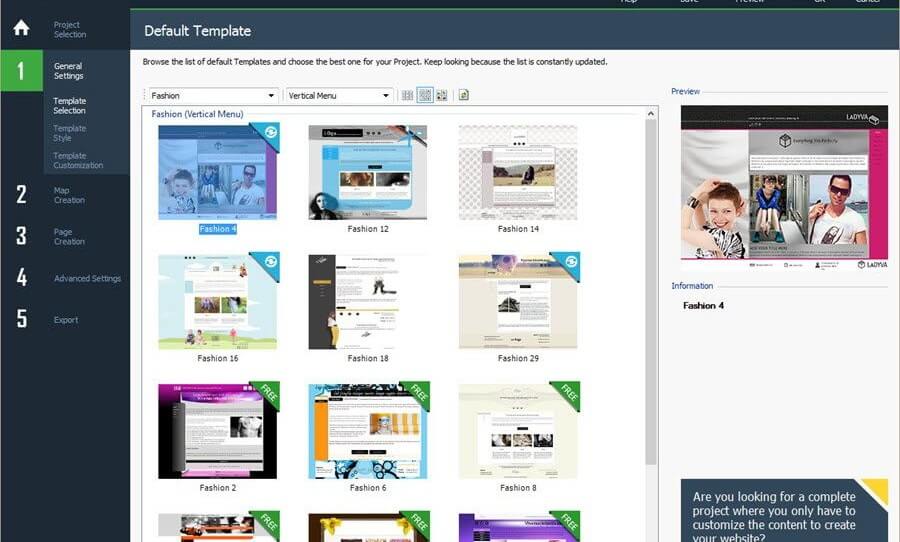Go to Export step
The height and width of the screenshot is (542, 900).
point(66,320)
